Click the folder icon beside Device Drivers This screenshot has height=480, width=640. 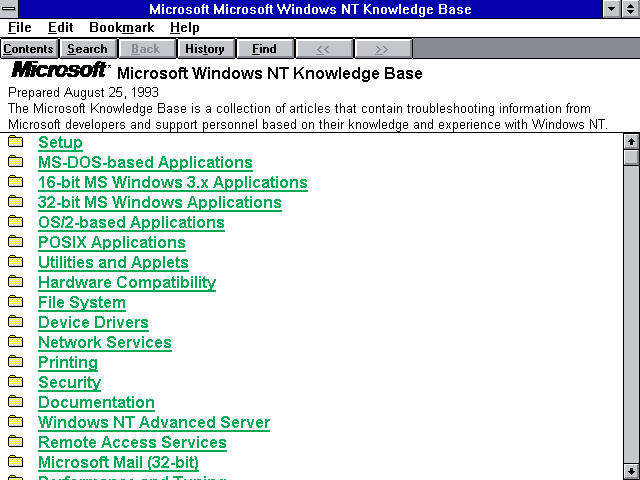coord(16,321)
